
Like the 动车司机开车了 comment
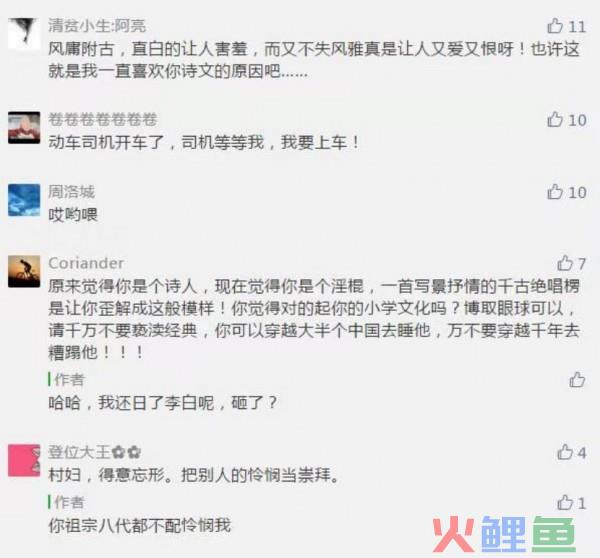[555, 119]
